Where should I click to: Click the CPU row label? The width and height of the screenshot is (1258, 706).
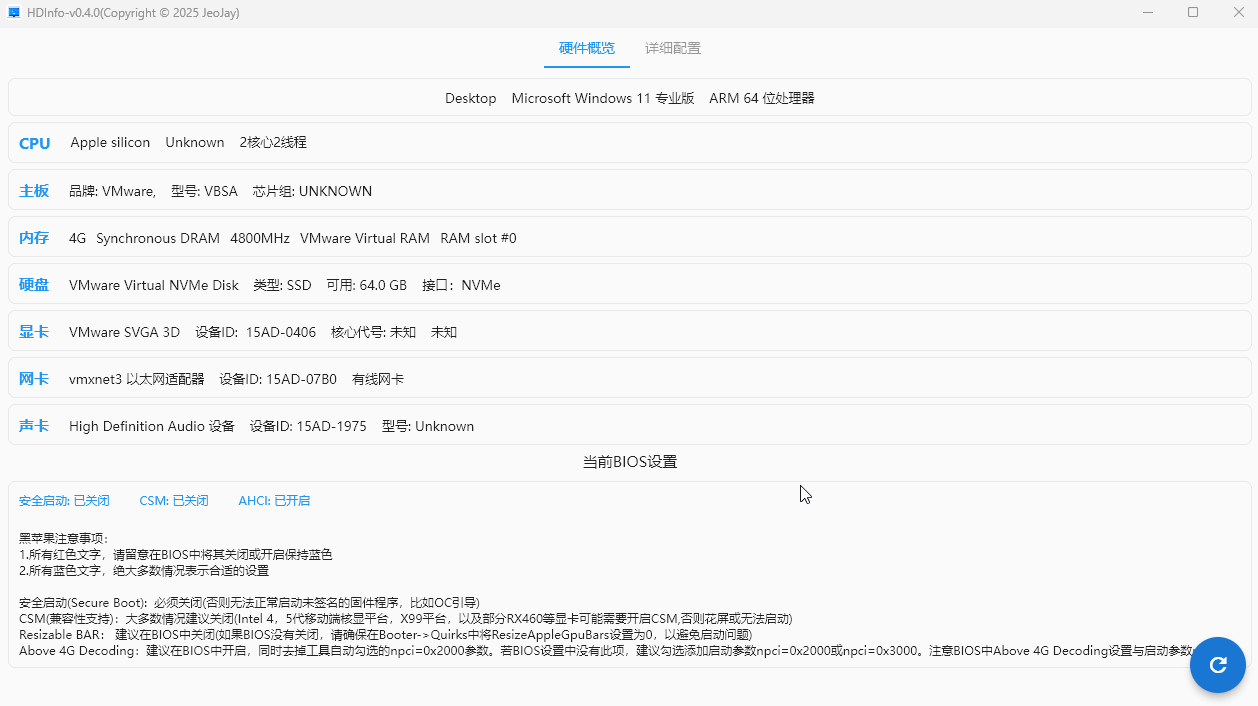click(34, 143)
